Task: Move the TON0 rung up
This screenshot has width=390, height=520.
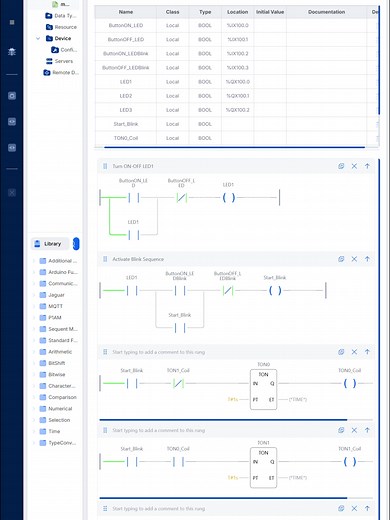Action: tap(367, 352)
